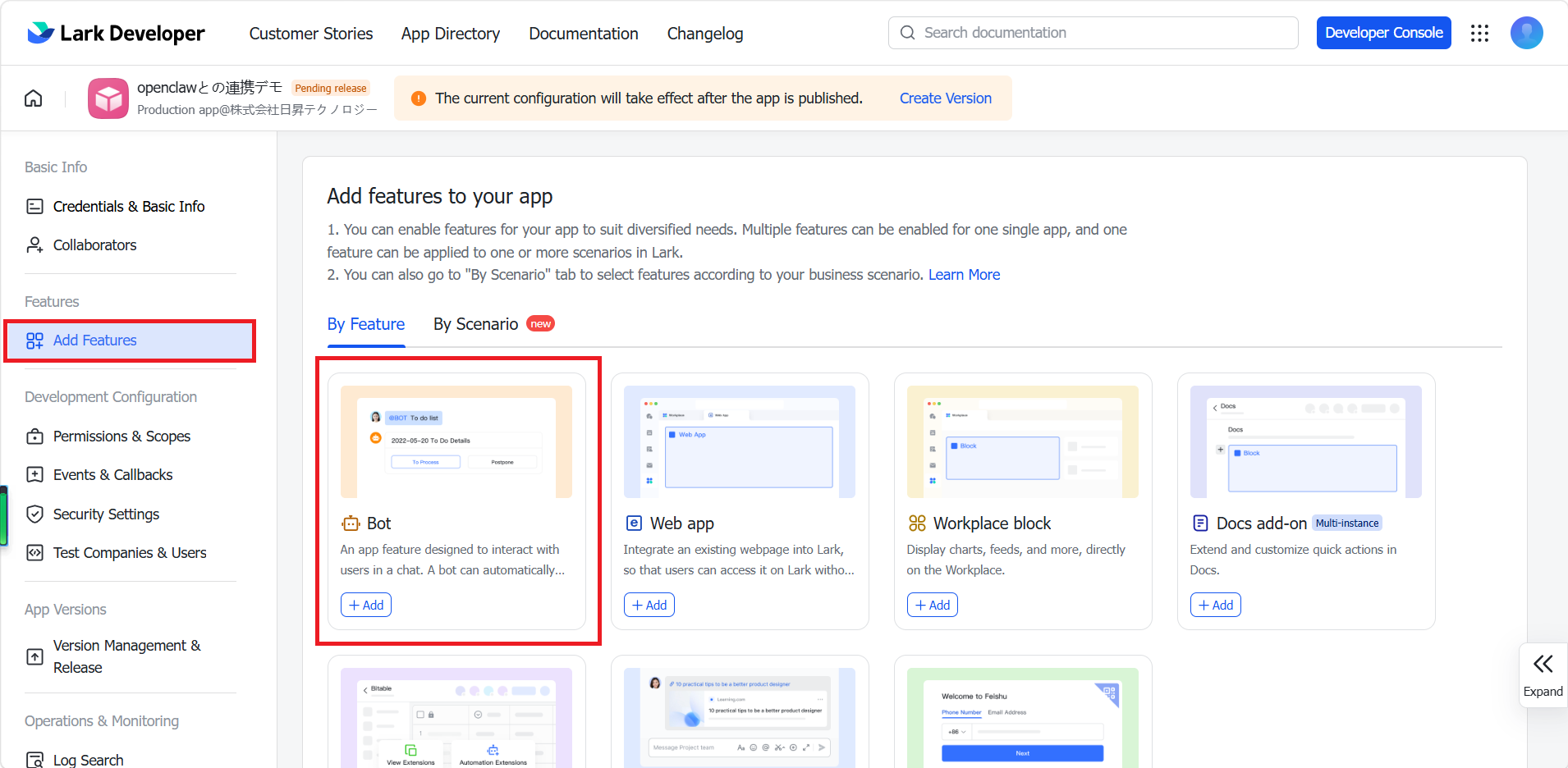Add the Web app feature
The image size is (1568, 768).
(649, 605)
